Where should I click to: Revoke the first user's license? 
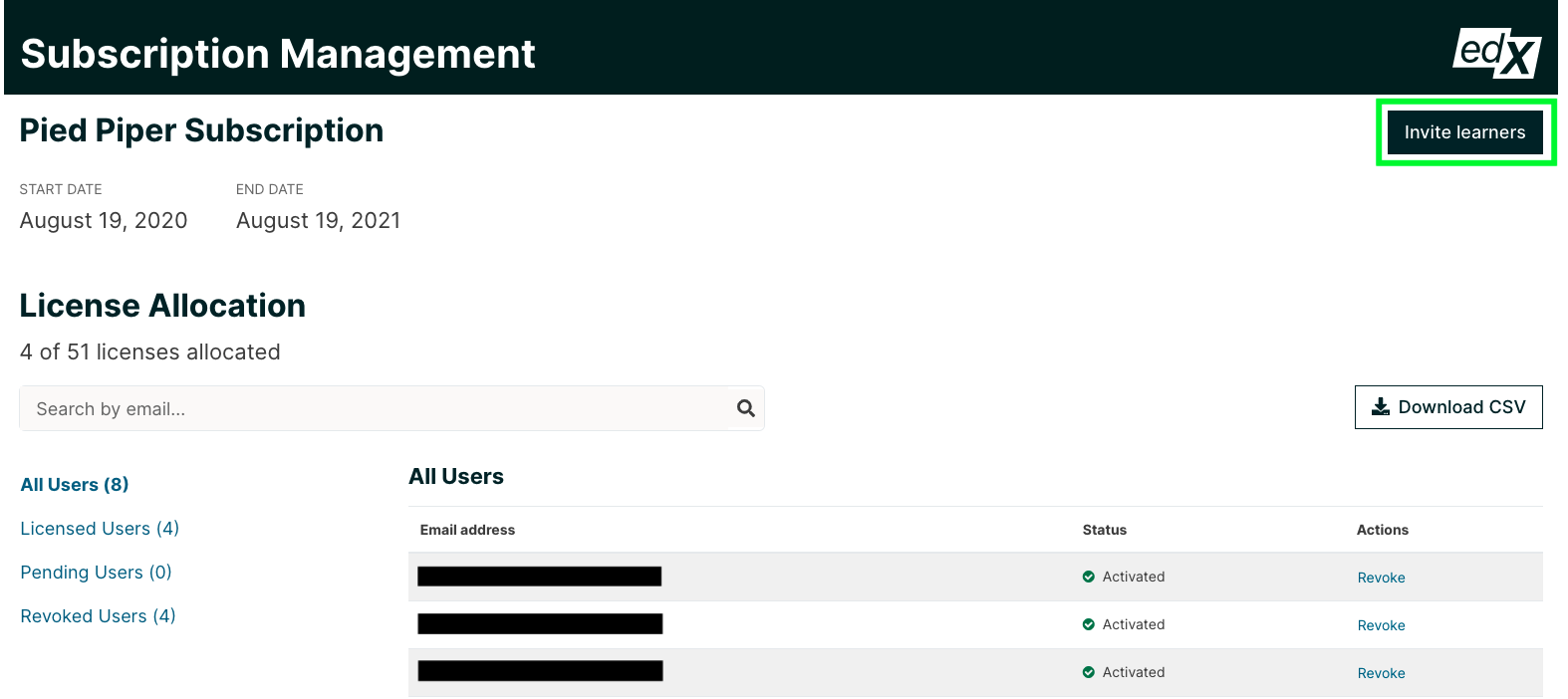[1381, 578]
